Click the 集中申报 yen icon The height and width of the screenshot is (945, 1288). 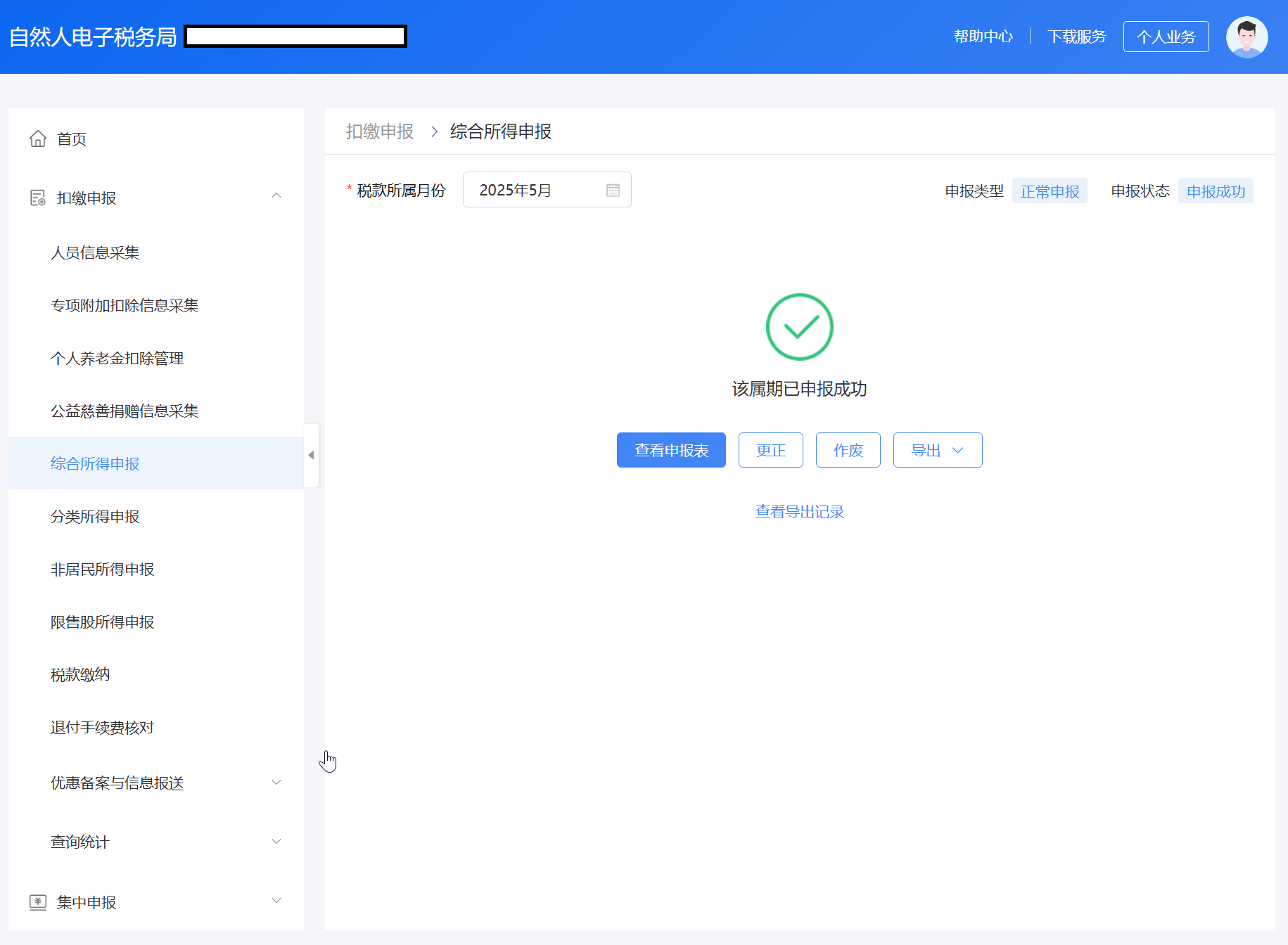click(38, 902)
